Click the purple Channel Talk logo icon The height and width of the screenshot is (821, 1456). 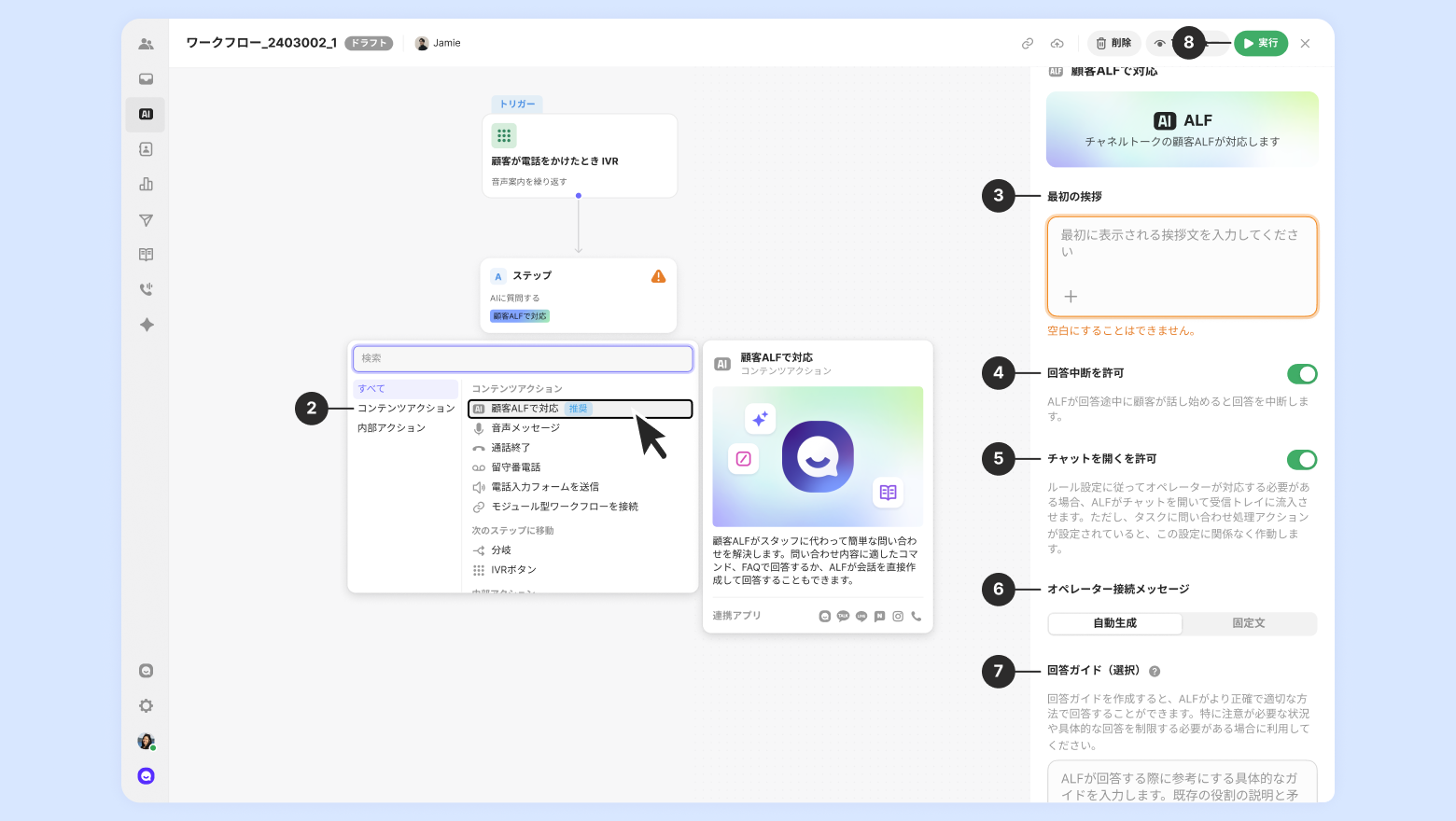(x=146, y=776)
